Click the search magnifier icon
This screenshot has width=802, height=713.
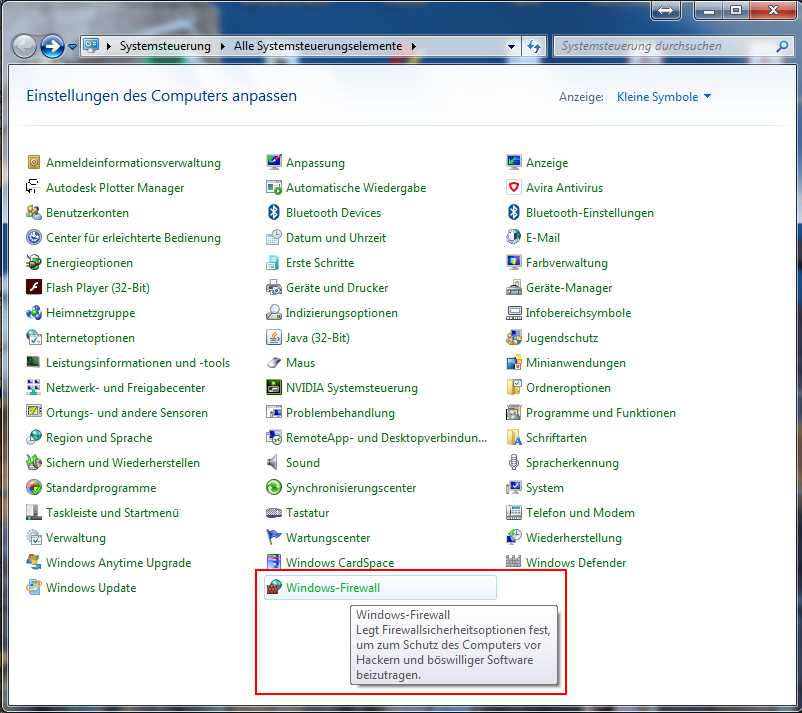click(782, 47)
